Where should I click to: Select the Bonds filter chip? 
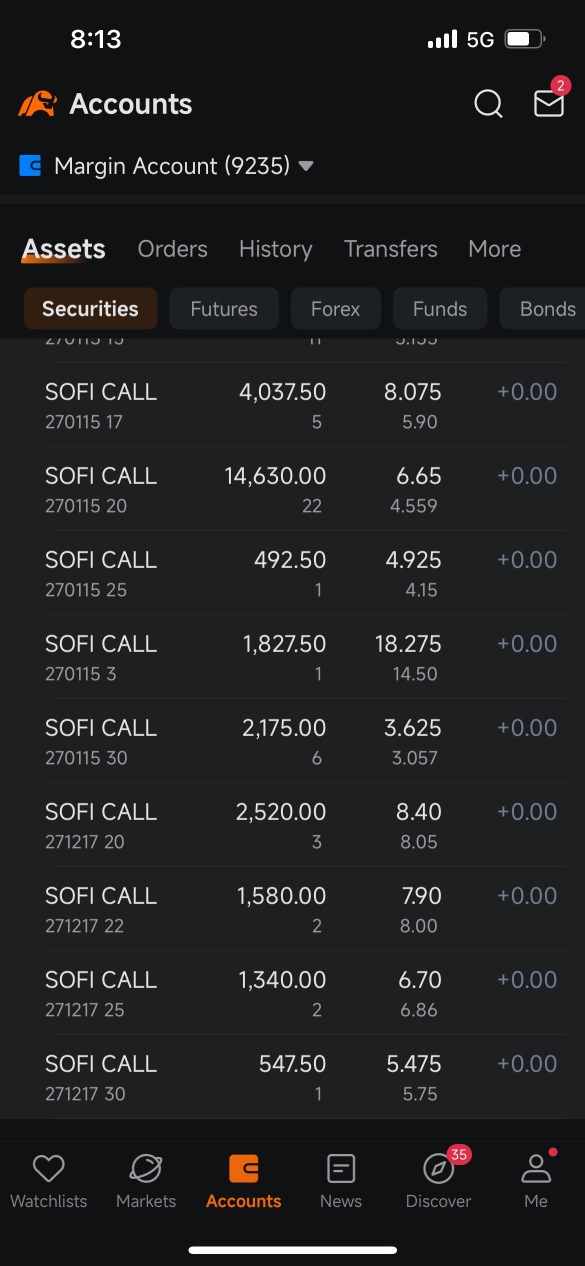[x=542, y=309]
